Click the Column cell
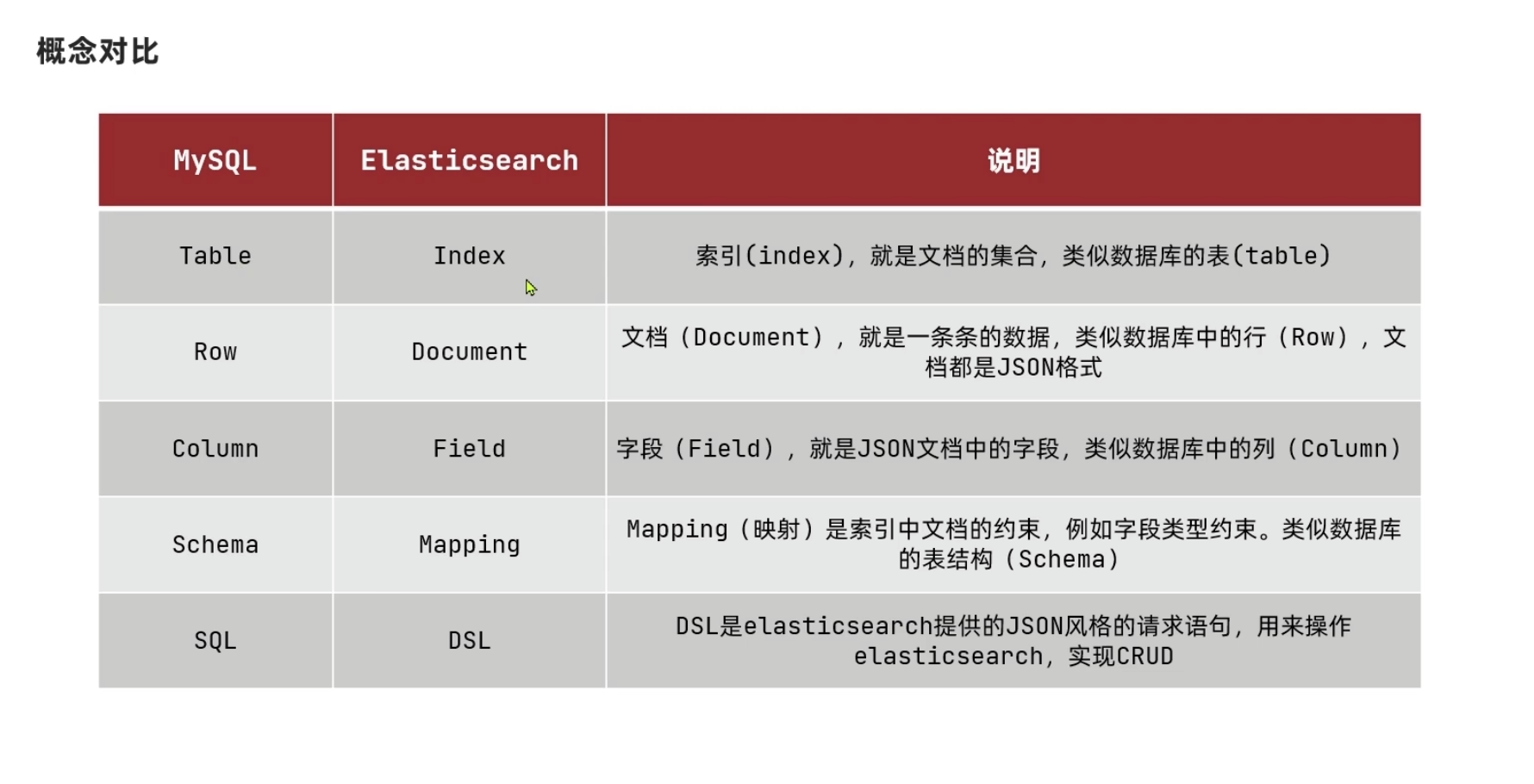The height and width of the screenshot is (784, 1534). (215, 449)
